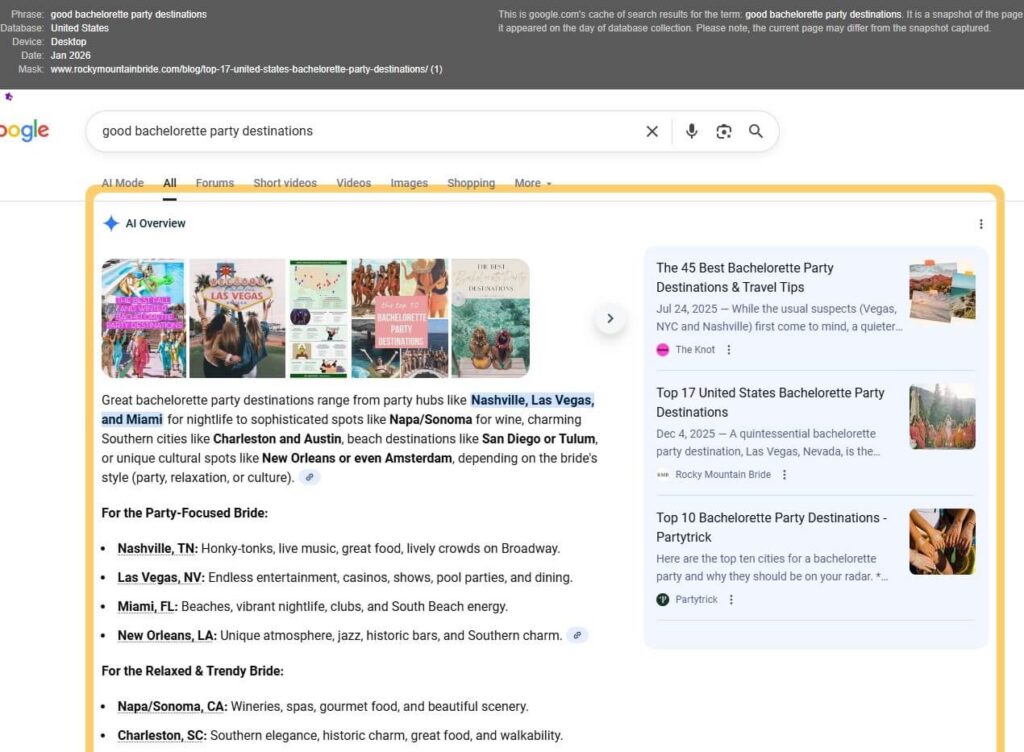Open Rocky Mountain Bride source options menu
The image size is (1024, 752).
point(784,475)
